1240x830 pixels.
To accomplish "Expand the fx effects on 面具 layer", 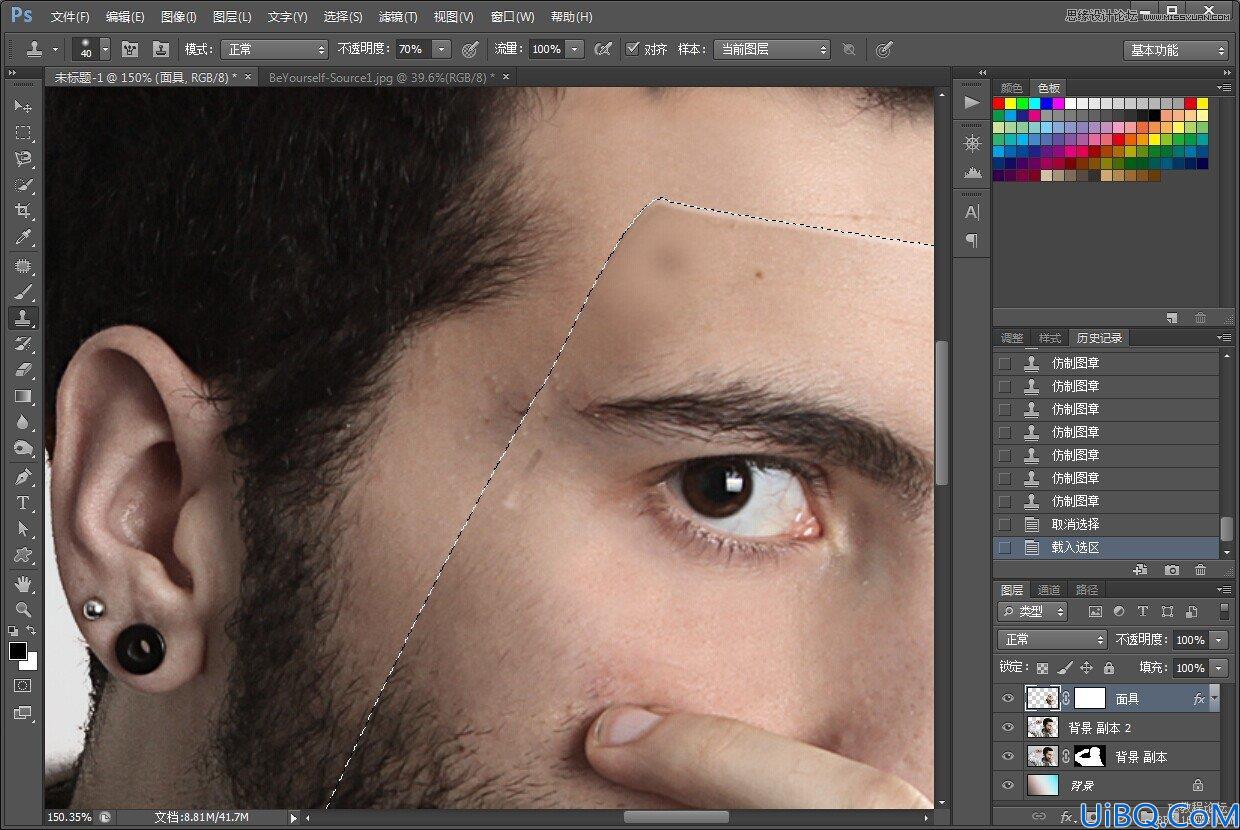I will [x=1215, y=699].
